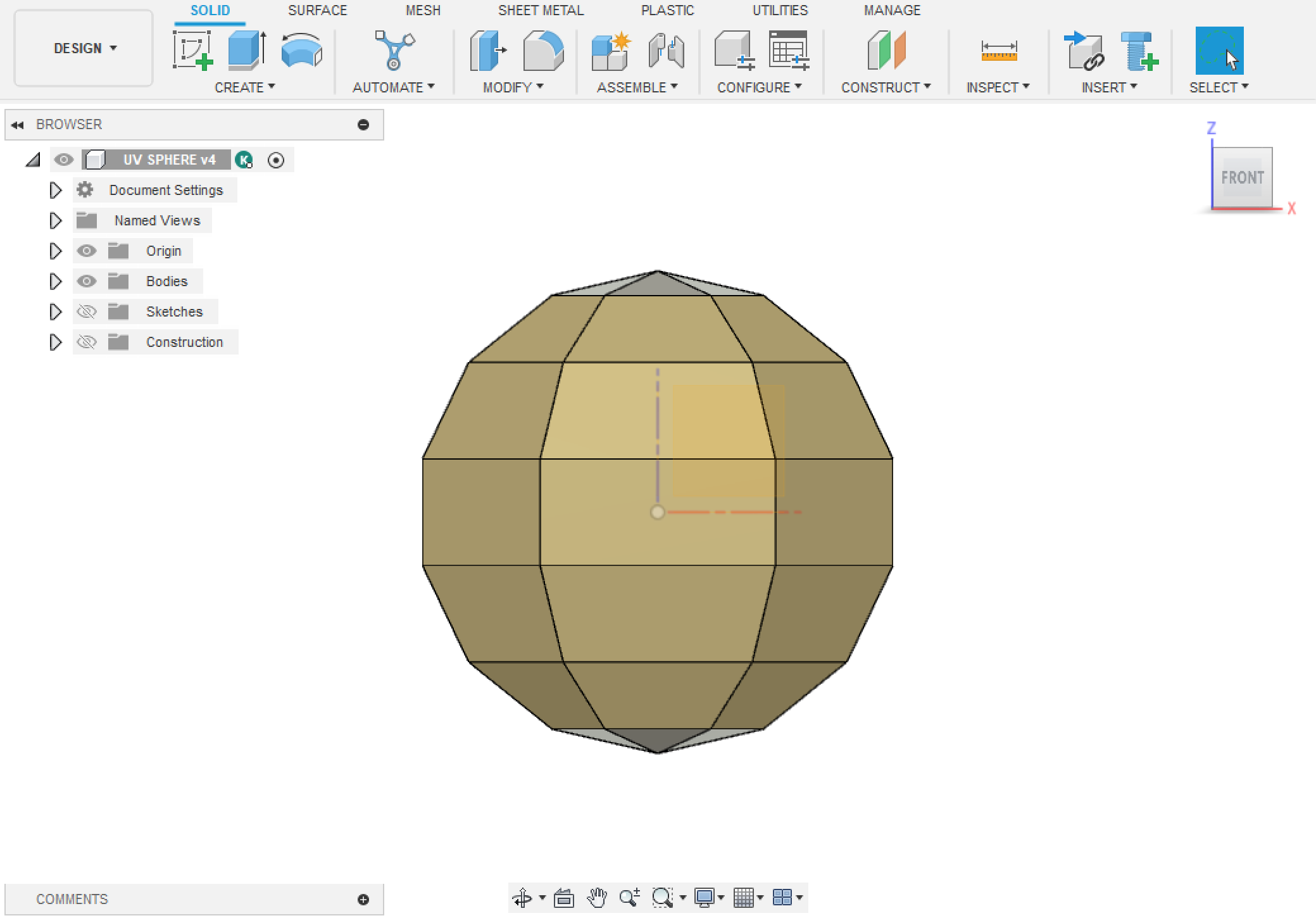The width and height of the screenshot is (1316, 918).
Task: Expand the Construction node
Action: coord(56,342)
